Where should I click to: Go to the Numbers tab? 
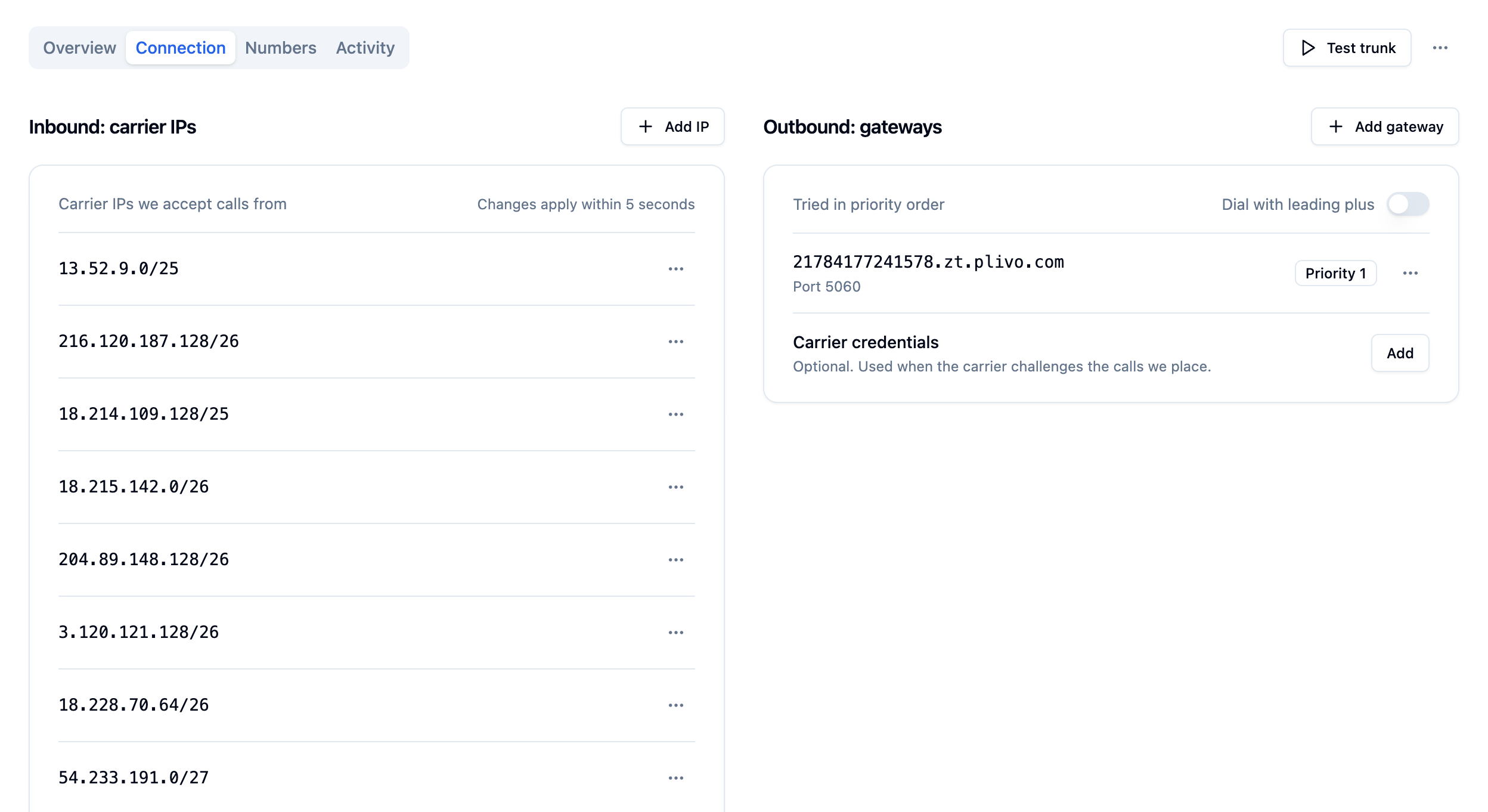[x=281, y=48]
